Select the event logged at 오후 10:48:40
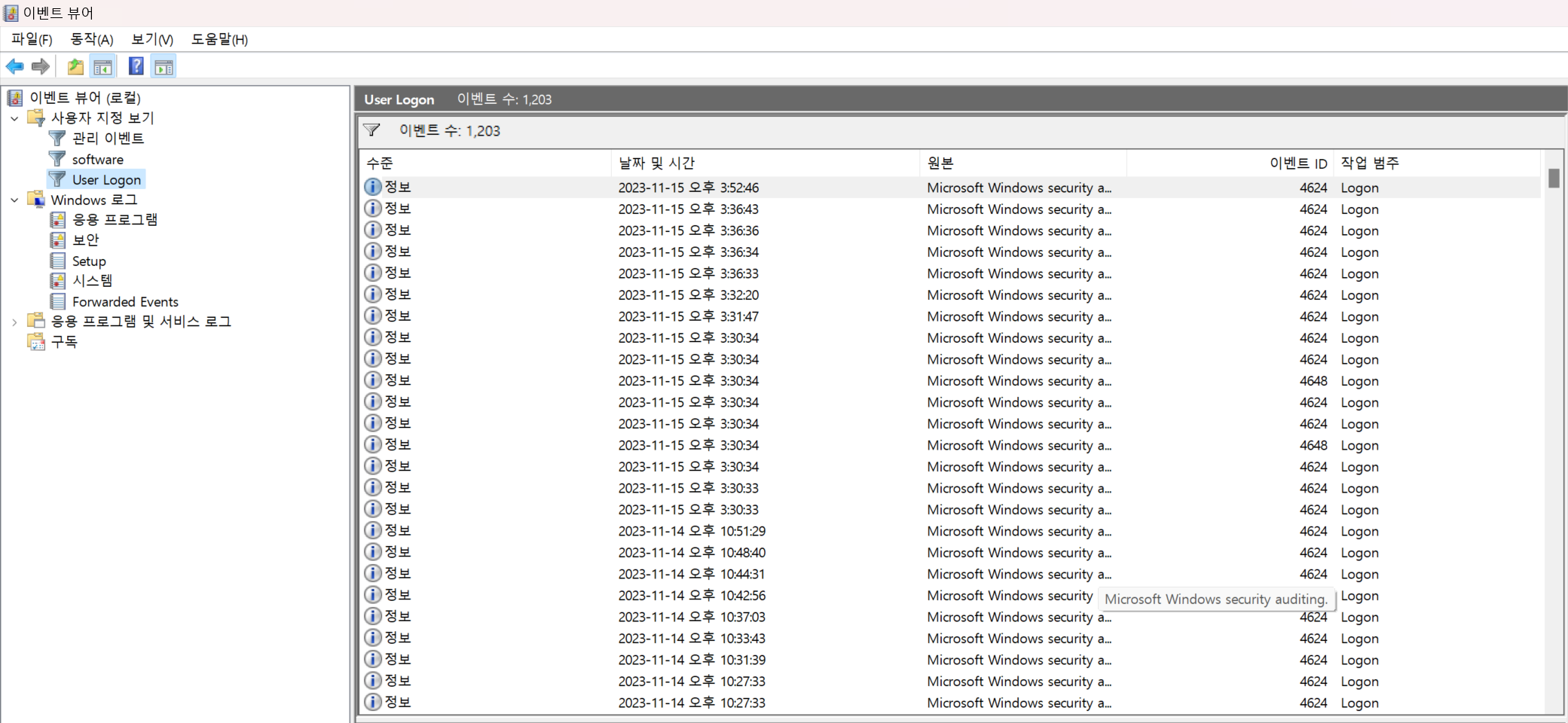This screenshot has width=1568, height=723. pyautogui.click(x=951, y=552)
